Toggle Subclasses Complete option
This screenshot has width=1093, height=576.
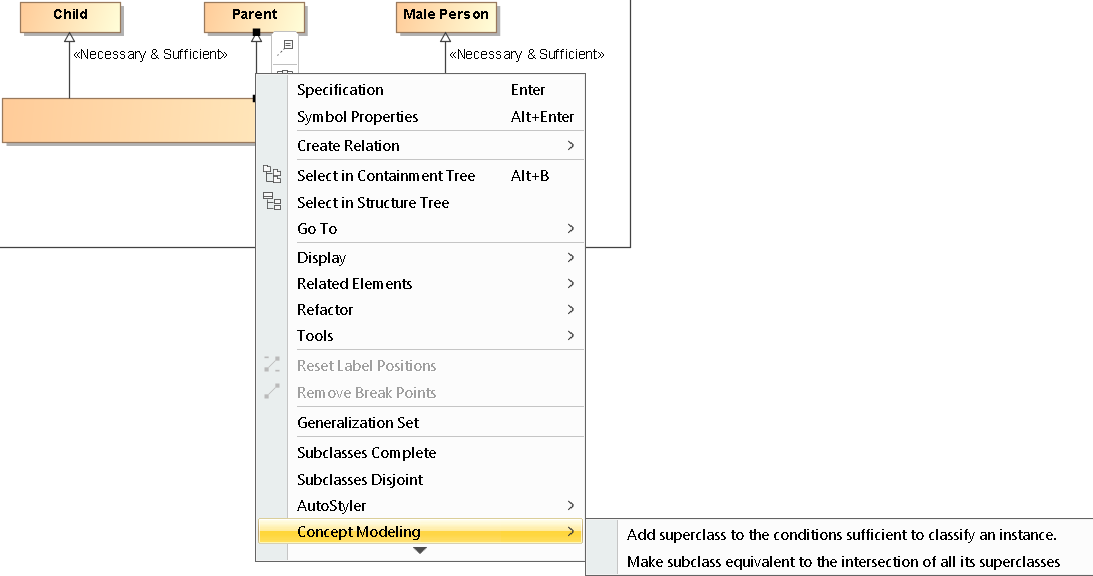(366, 453)
